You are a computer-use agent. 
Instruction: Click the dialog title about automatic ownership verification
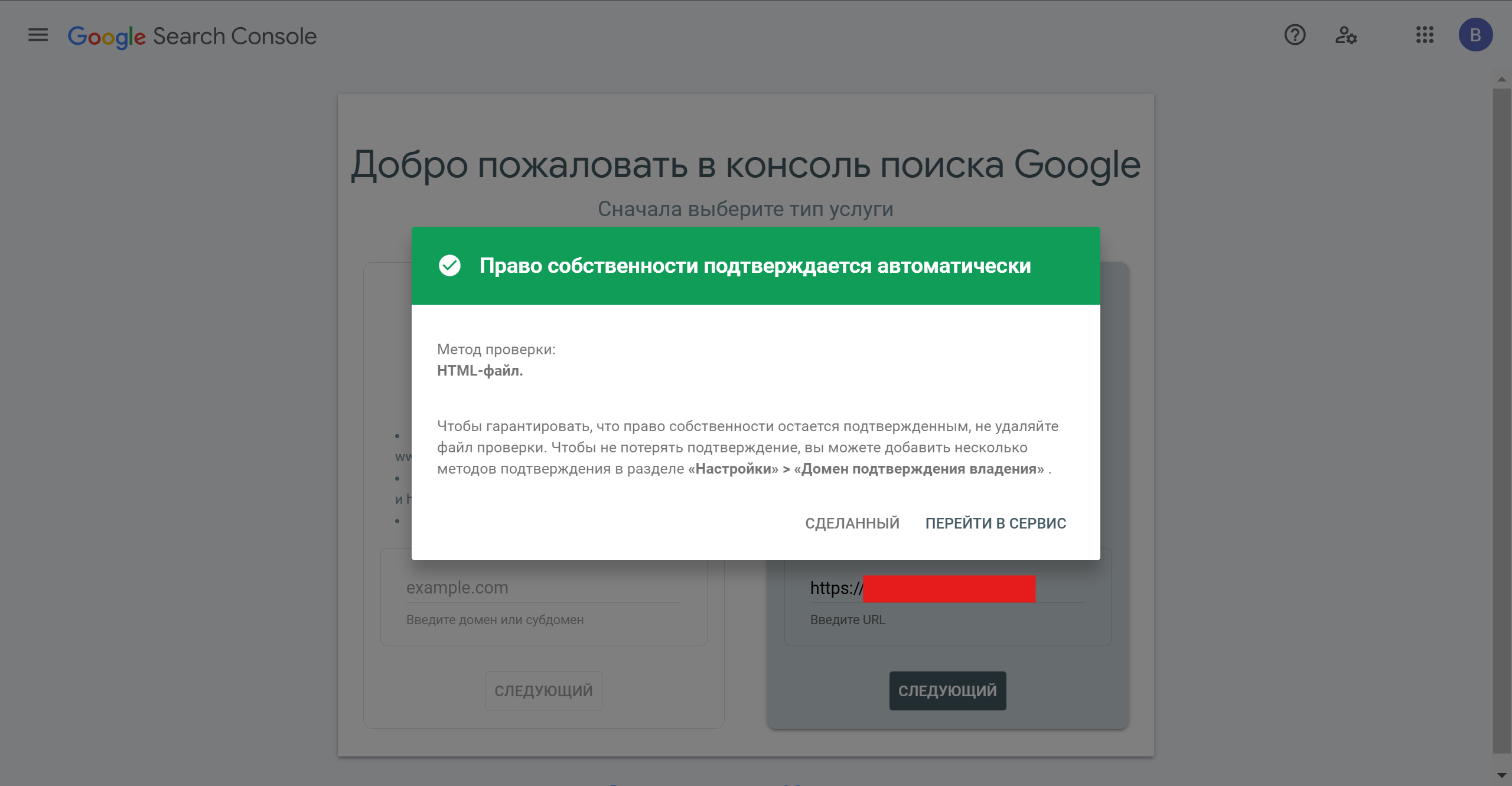click(755, 266)
